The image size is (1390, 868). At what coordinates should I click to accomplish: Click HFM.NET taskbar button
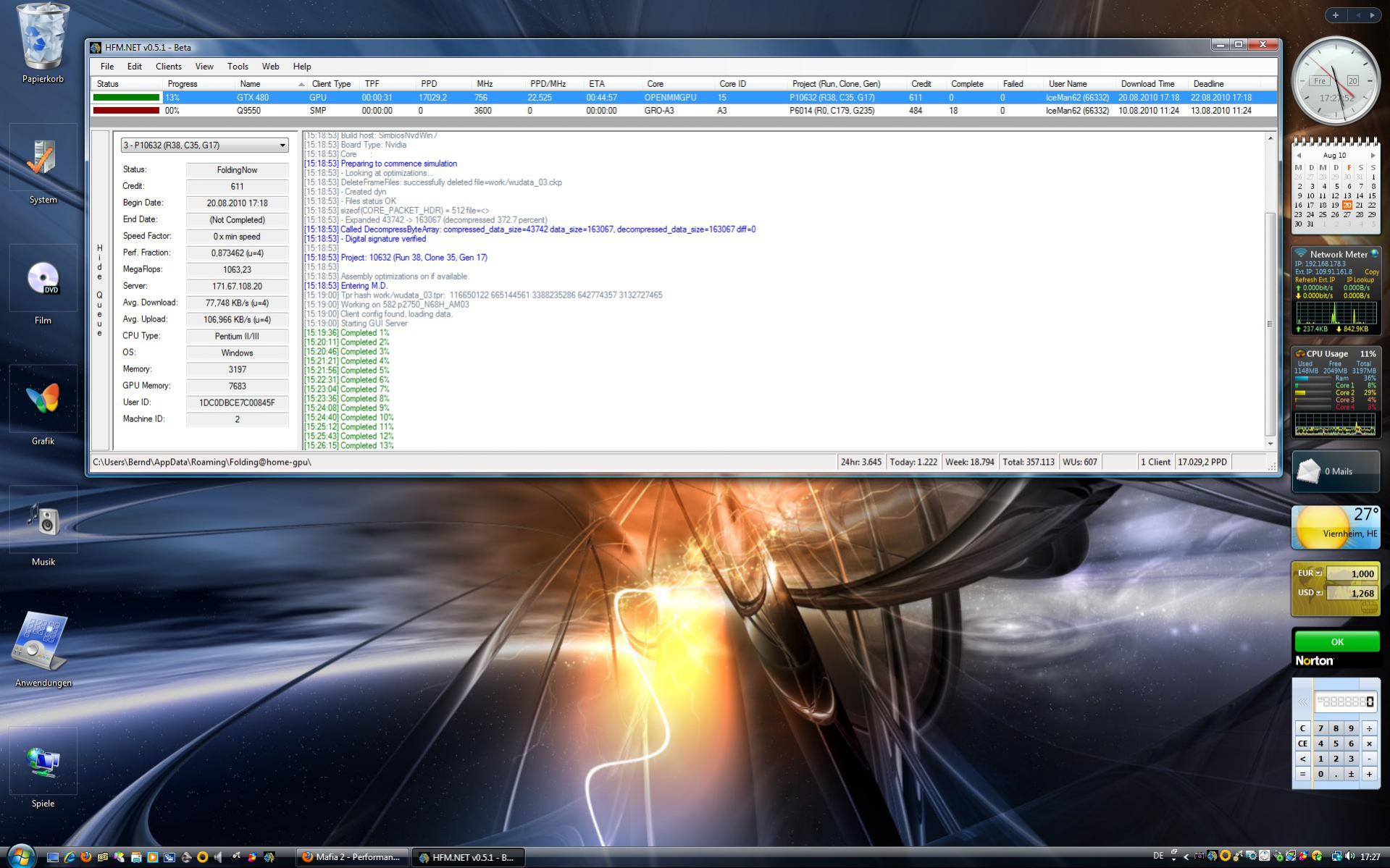click(x=468, y=857)
